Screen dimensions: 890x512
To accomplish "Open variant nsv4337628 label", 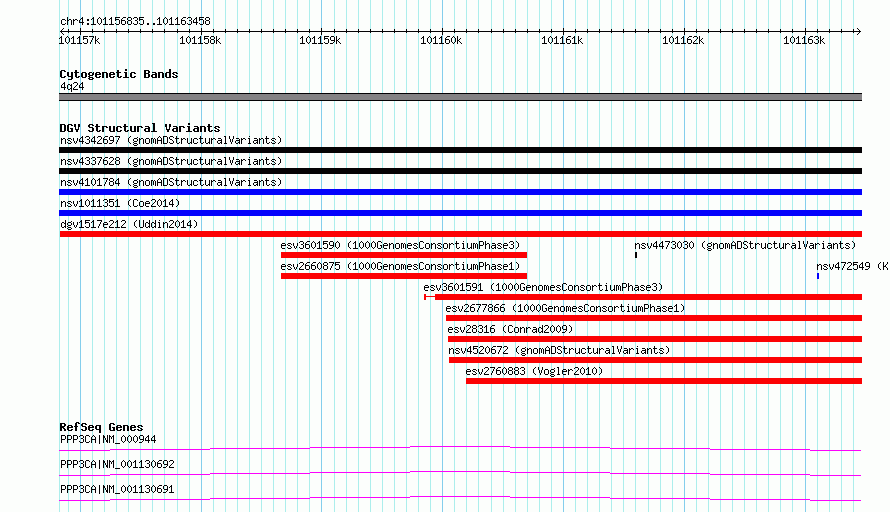I will (x=171, y=161).
